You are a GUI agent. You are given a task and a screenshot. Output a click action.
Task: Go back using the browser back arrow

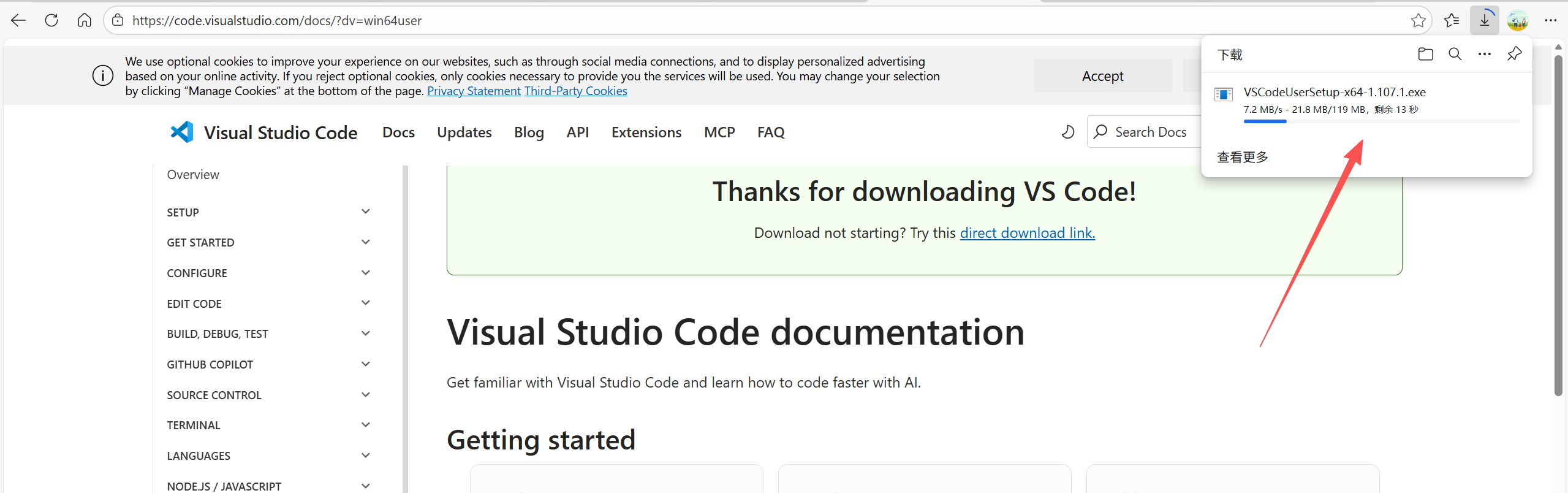coord(18,20)
